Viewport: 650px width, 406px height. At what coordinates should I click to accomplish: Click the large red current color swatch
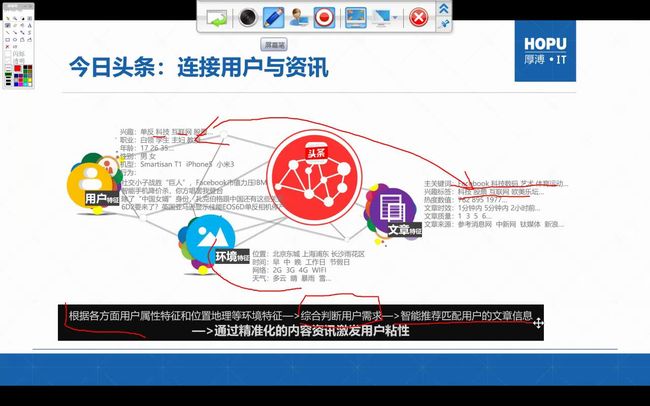coord(17,68)
